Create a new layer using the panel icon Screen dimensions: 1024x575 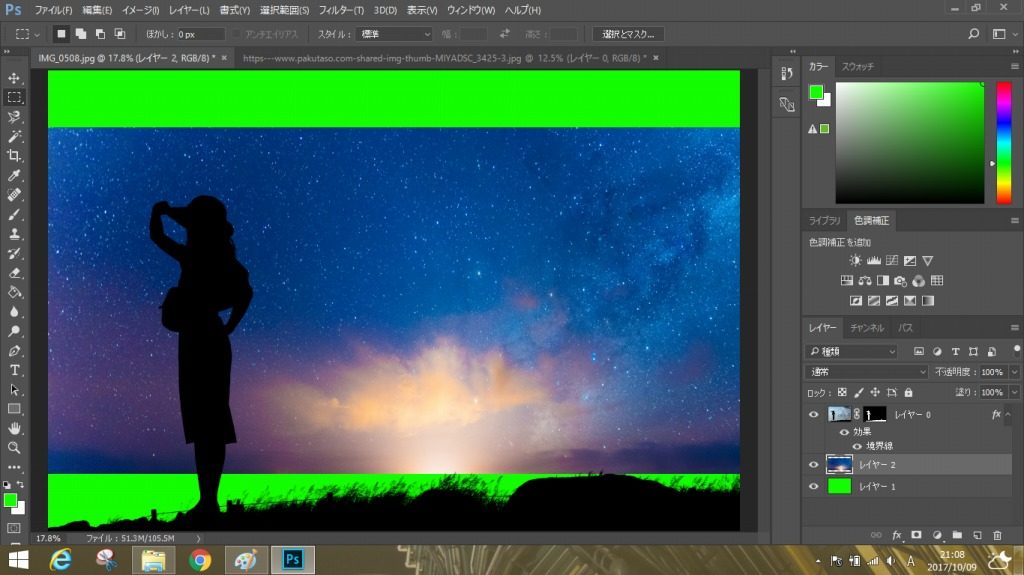pyautogui.click(x=979, y=535)
